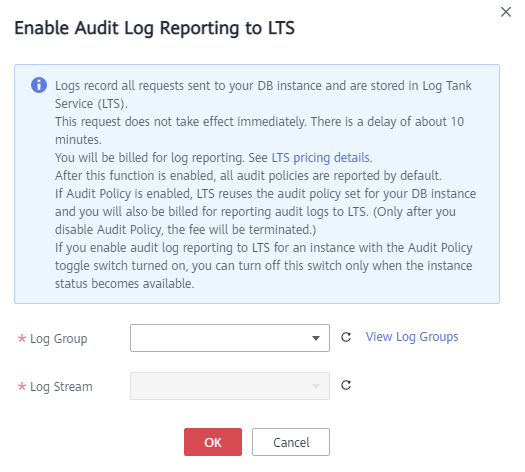Viewport: 525px width, 472px height.
Task: Click the 'Logs record all requests' sentence
Action: (263, 95)
